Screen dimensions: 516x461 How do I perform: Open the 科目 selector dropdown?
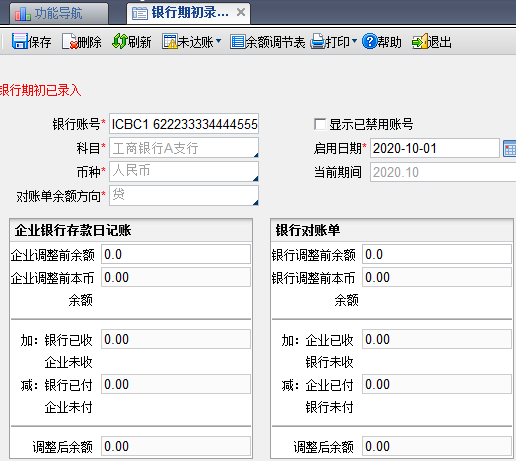256,155
